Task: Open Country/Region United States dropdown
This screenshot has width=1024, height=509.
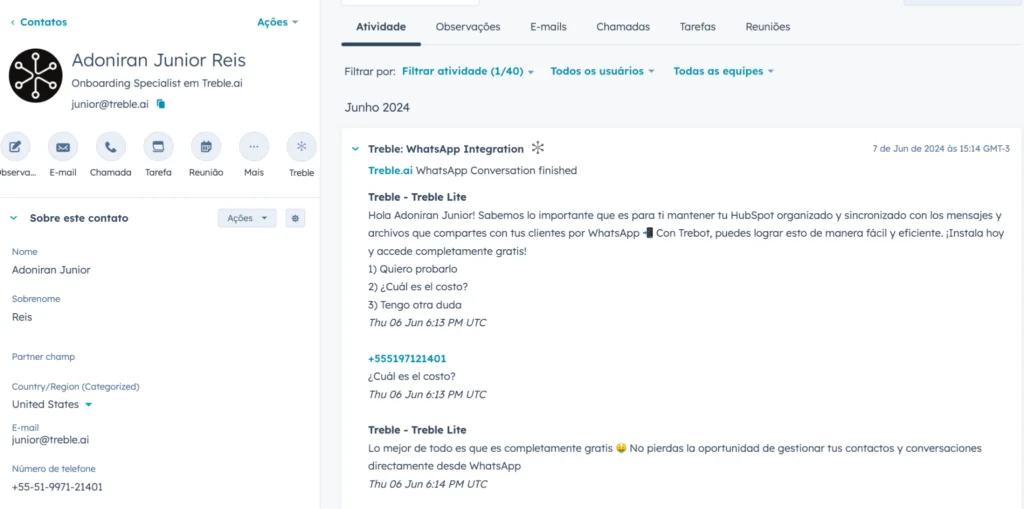Action: click(x=52, y=404)
